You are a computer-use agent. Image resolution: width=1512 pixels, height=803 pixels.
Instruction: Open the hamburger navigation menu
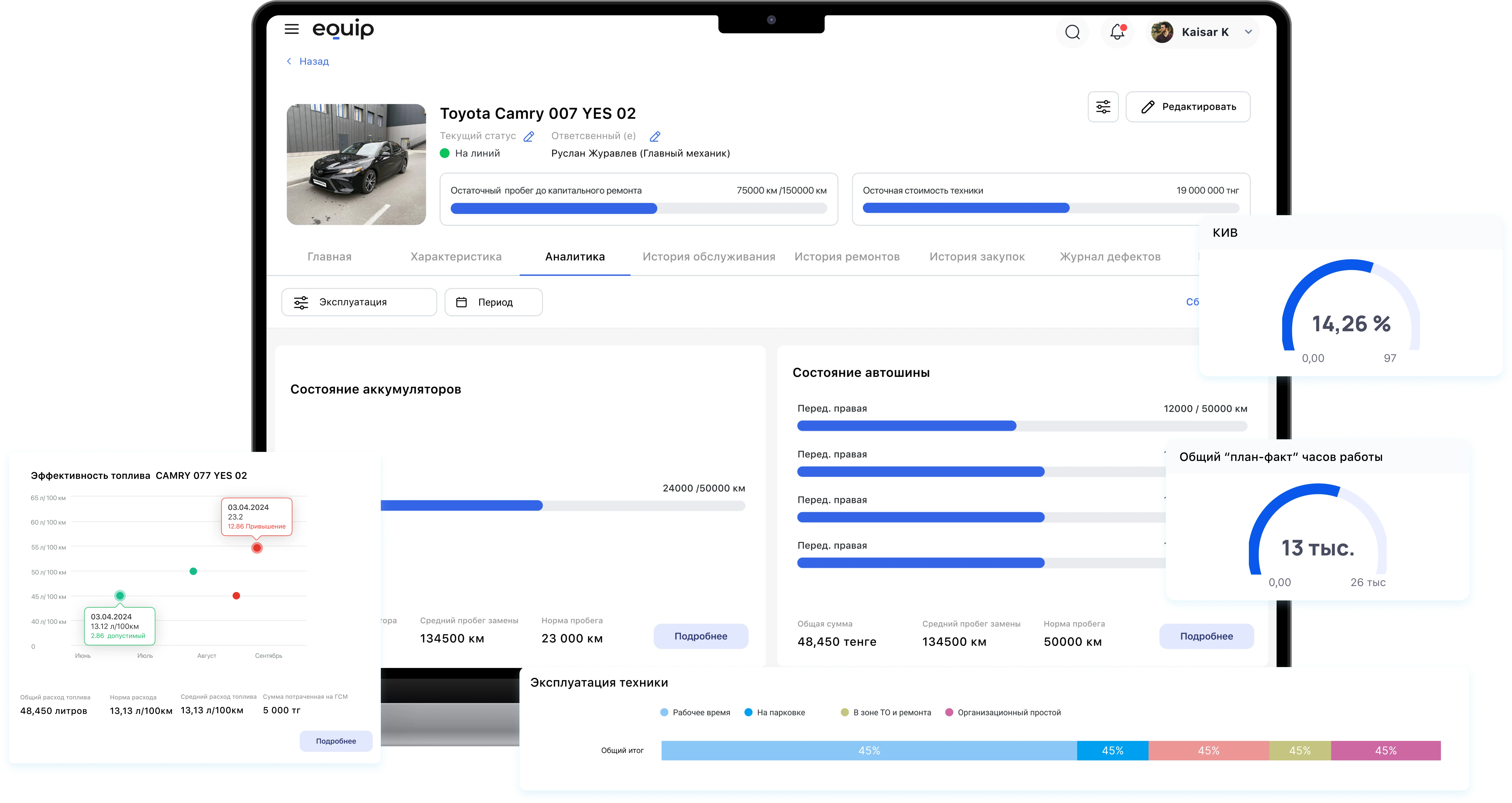click(x=291, y=29)
